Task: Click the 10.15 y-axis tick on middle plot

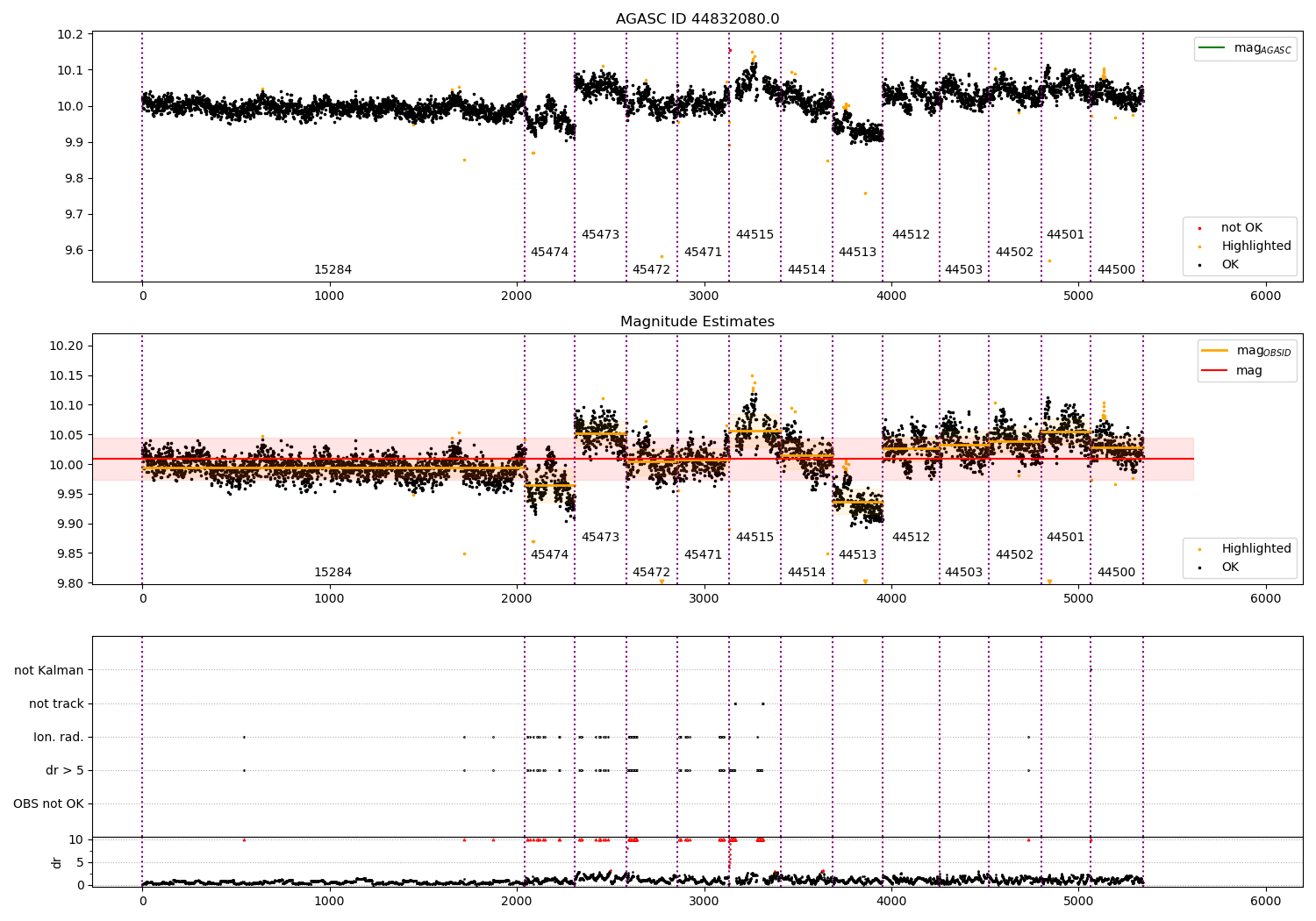Action: [x=67, y=375]
